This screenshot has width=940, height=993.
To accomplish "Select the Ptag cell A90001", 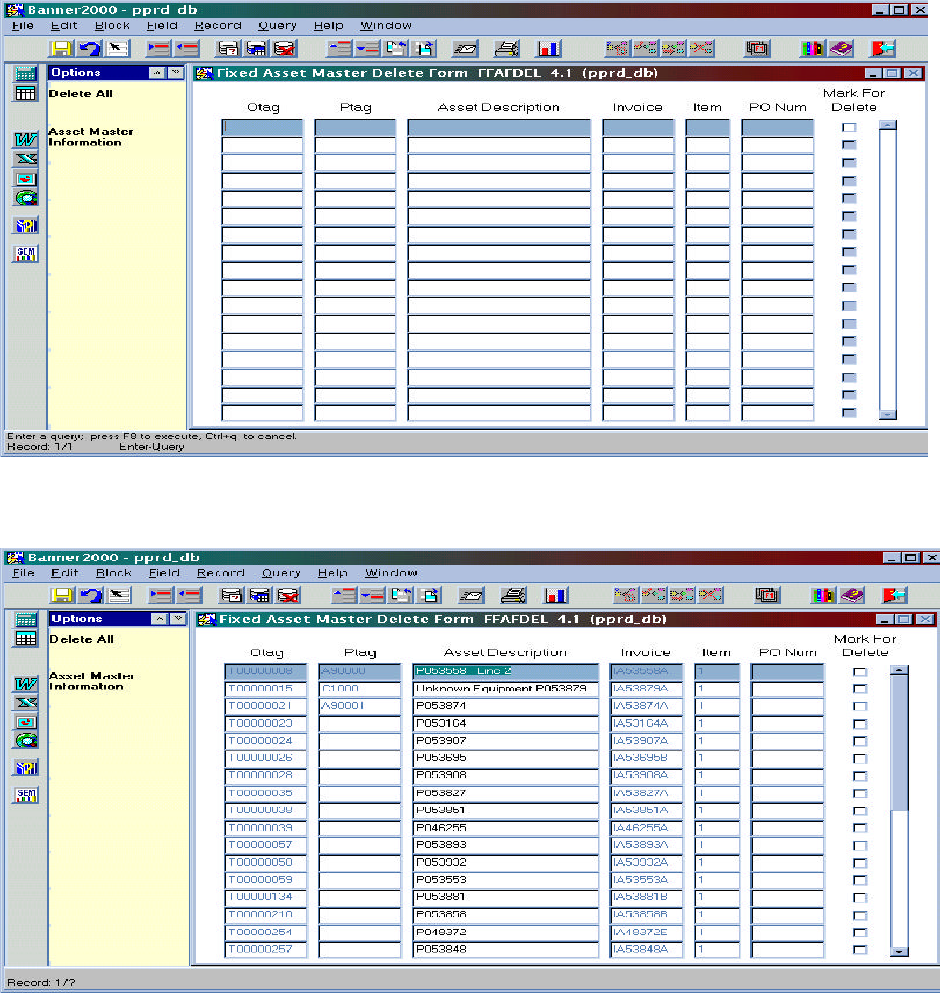I will [x=360, y=705].
